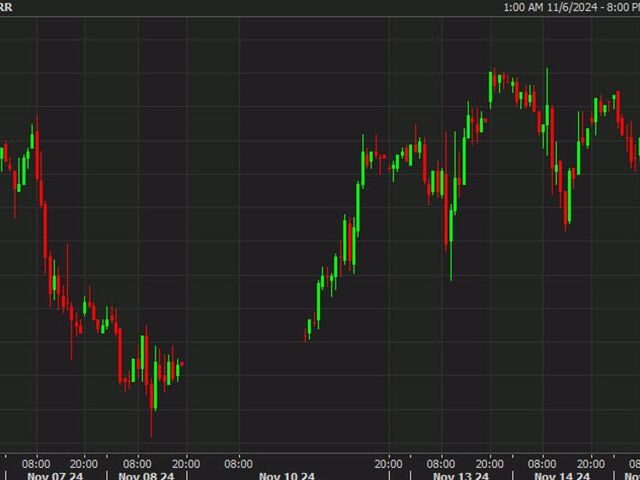Select the Nov 13 24 date label
Viewport: 640px width, 480px height.
point(461,476)
